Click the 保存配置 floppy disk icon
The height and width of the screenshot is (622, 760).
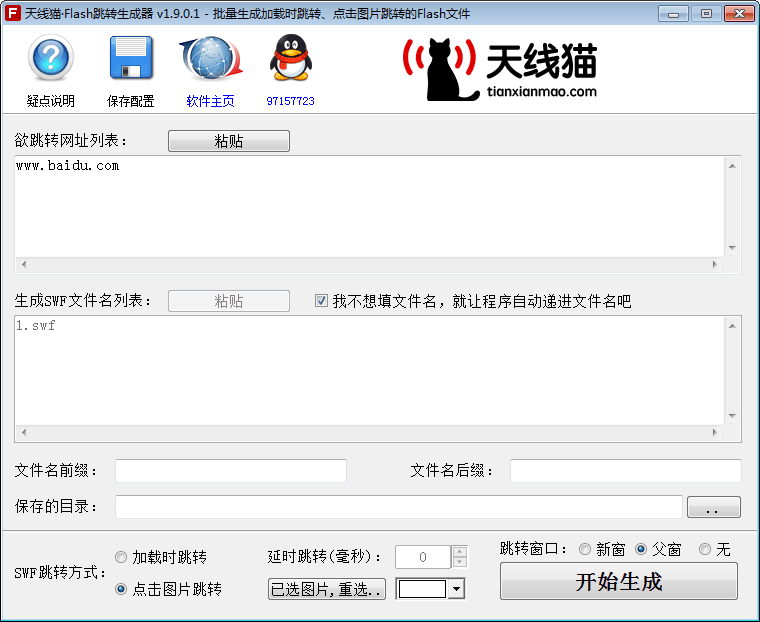(x=131, y=58)
